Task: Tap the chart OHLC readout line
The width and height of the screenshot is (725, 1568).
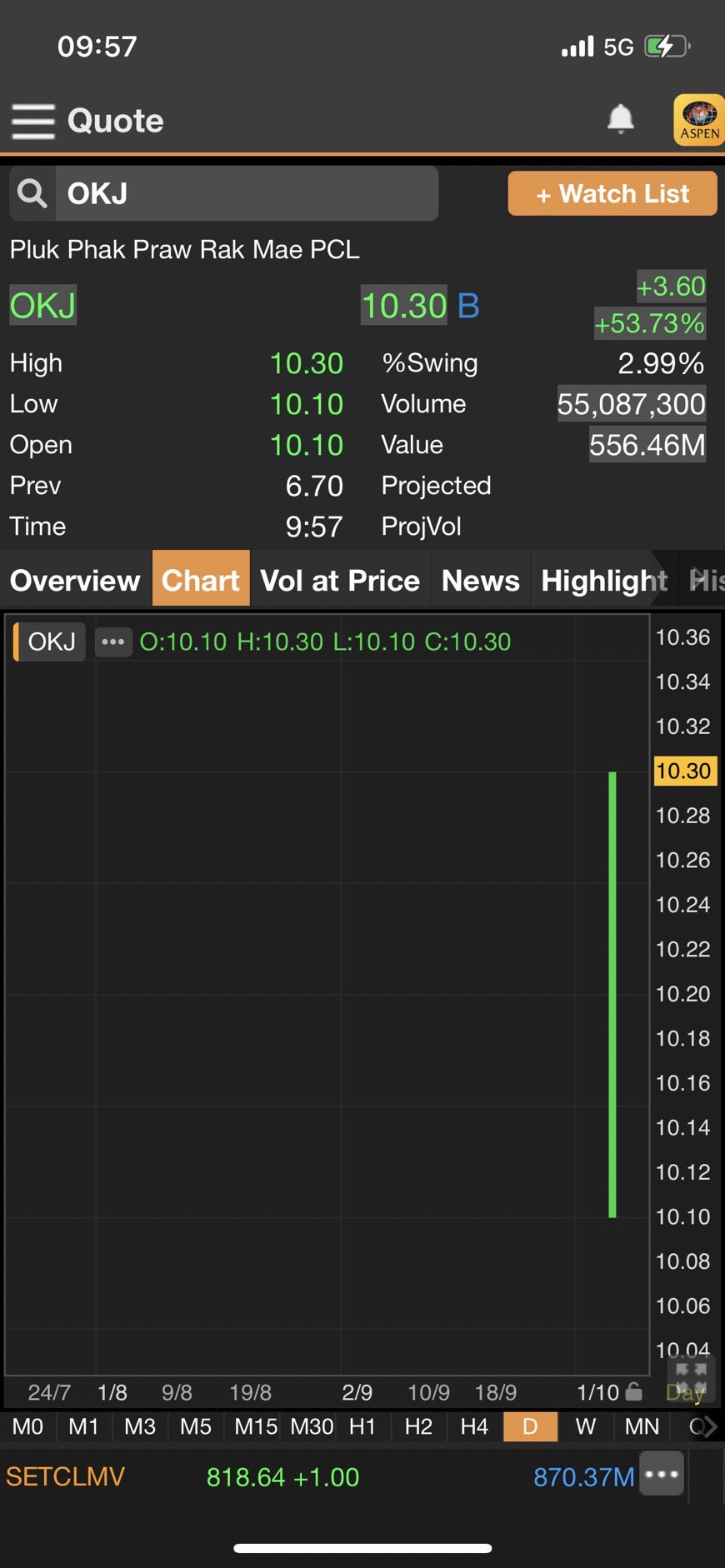Action: [325, 642]
